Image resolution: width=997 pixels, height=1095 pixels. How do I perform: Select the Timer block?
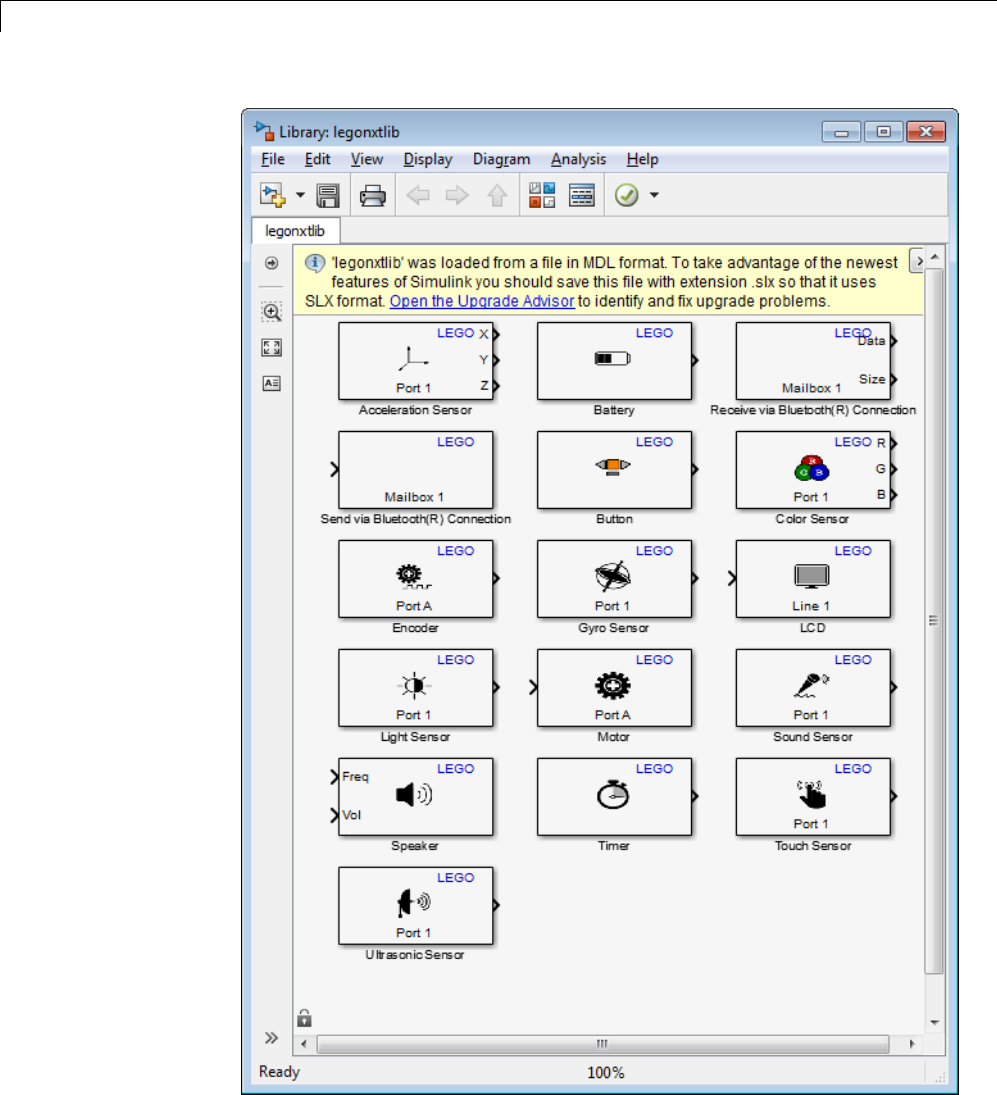click(x=614, y=796)
